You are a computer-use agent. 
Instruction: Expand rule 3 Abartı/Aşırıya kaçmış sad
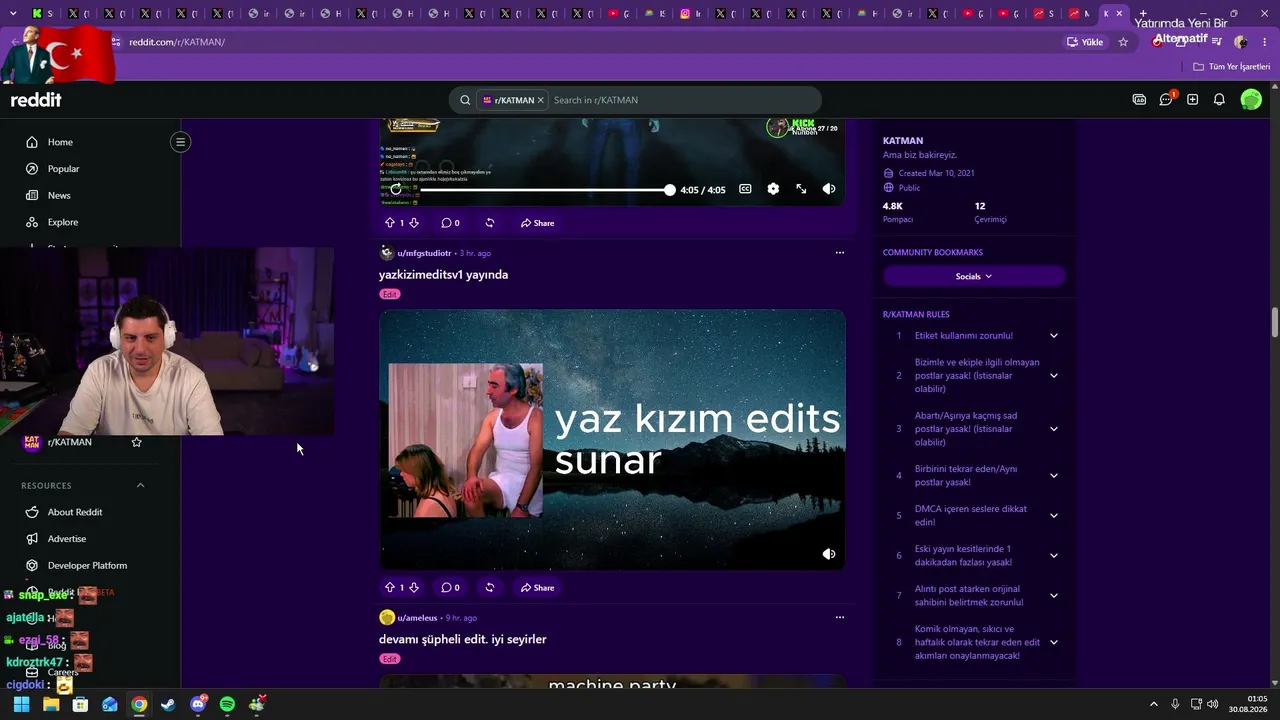pos(1053,429)
